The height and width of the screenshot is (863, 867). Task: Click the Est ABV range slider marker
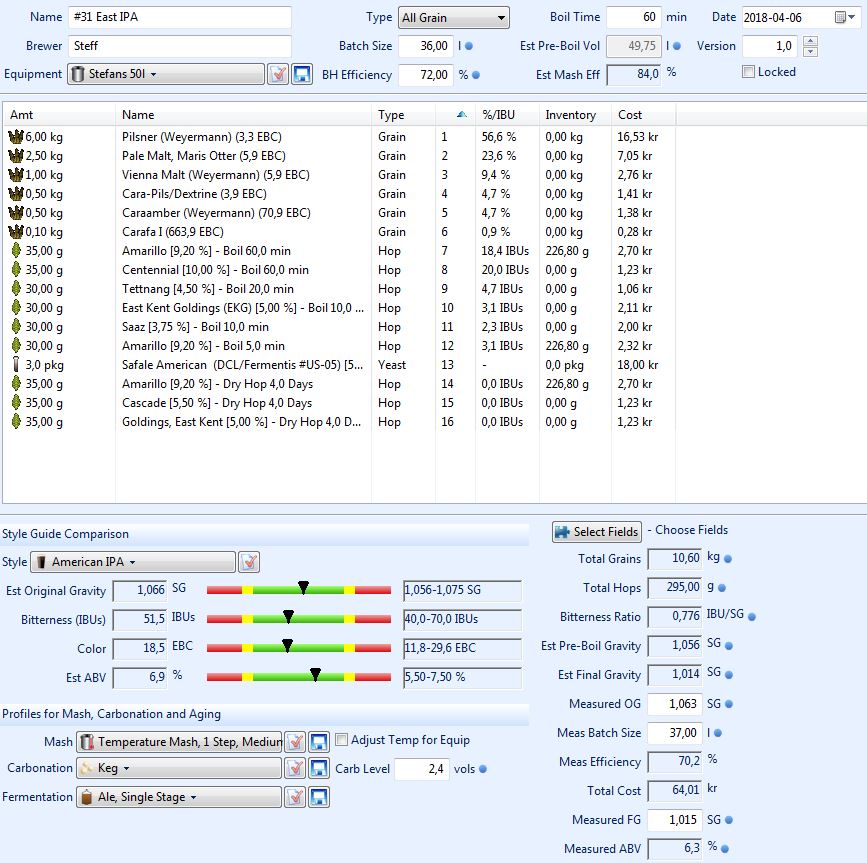[x=315, y=674]
